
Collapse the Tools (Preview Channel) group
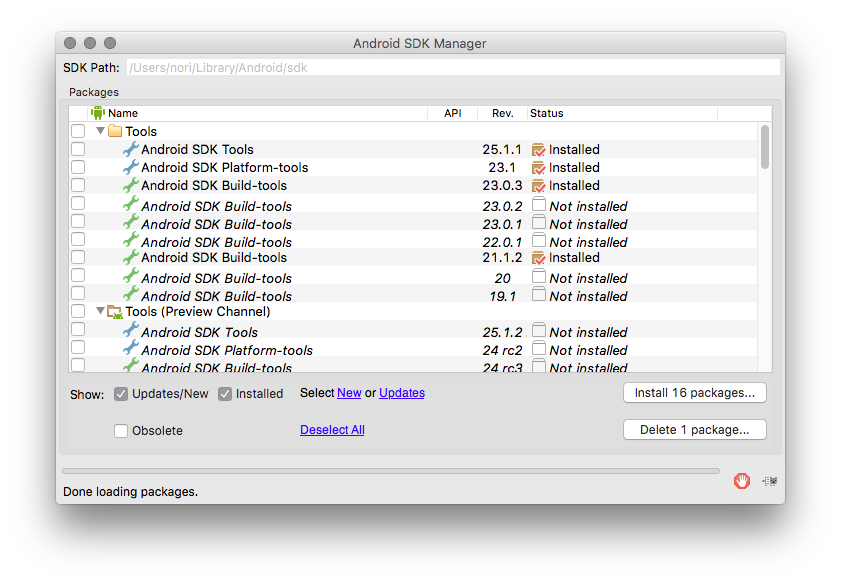(x=100, y=311)
